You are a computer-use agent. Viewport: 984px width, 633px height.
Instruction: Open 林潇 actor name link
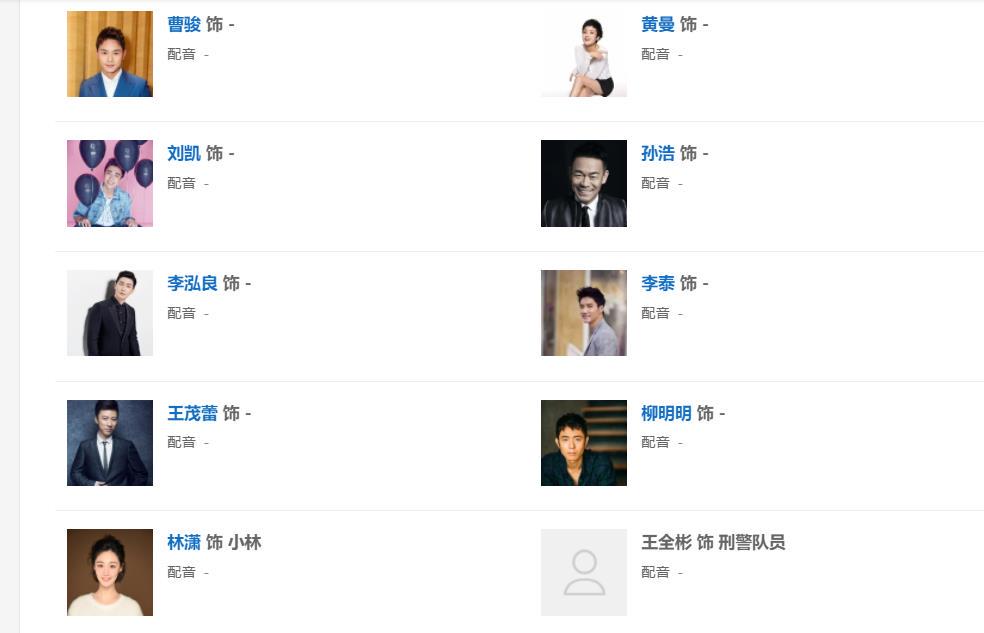[x=184, y=543]
